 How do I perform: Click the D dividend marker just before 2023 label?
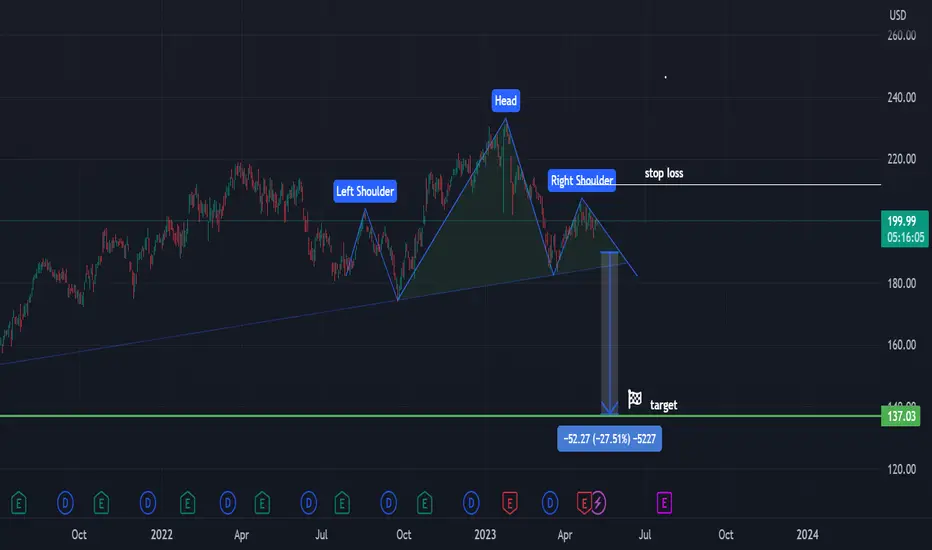pos(471,503)
